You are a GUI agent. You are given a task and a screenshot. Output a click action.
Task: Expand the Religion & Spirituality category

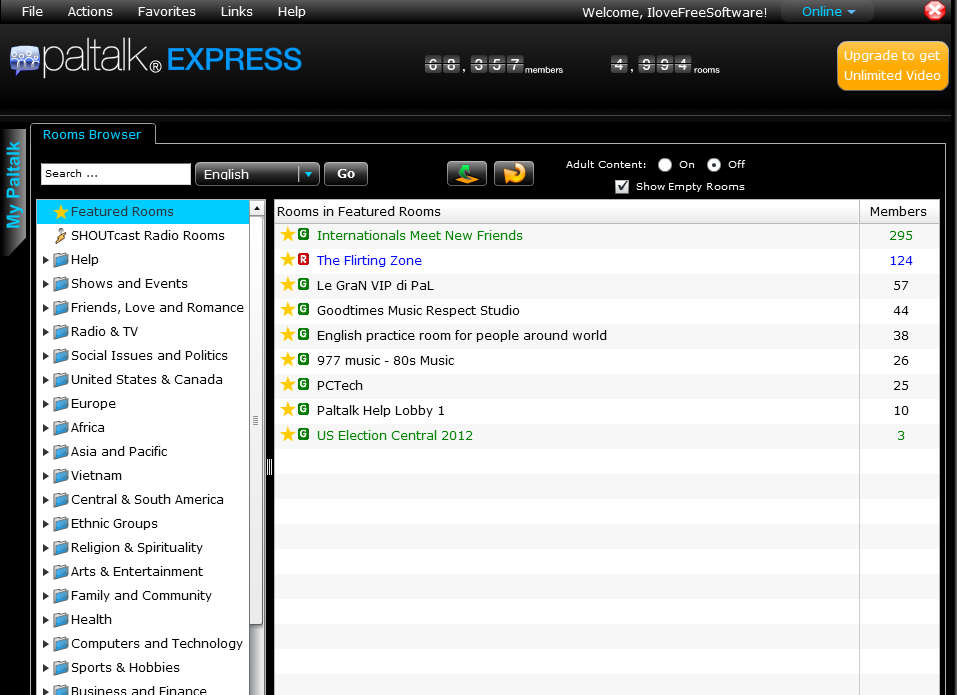(x=46, y=549)
